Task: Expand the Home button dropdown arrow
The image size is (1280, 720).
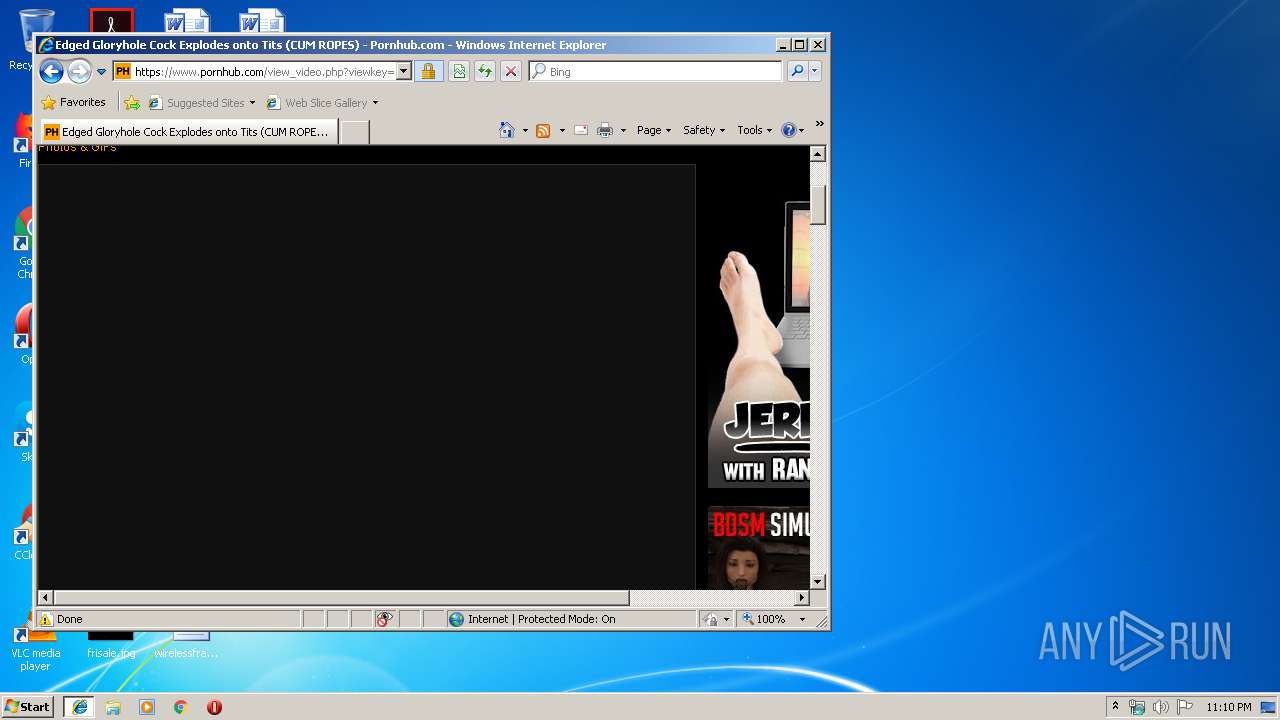Action: point(525,130)
